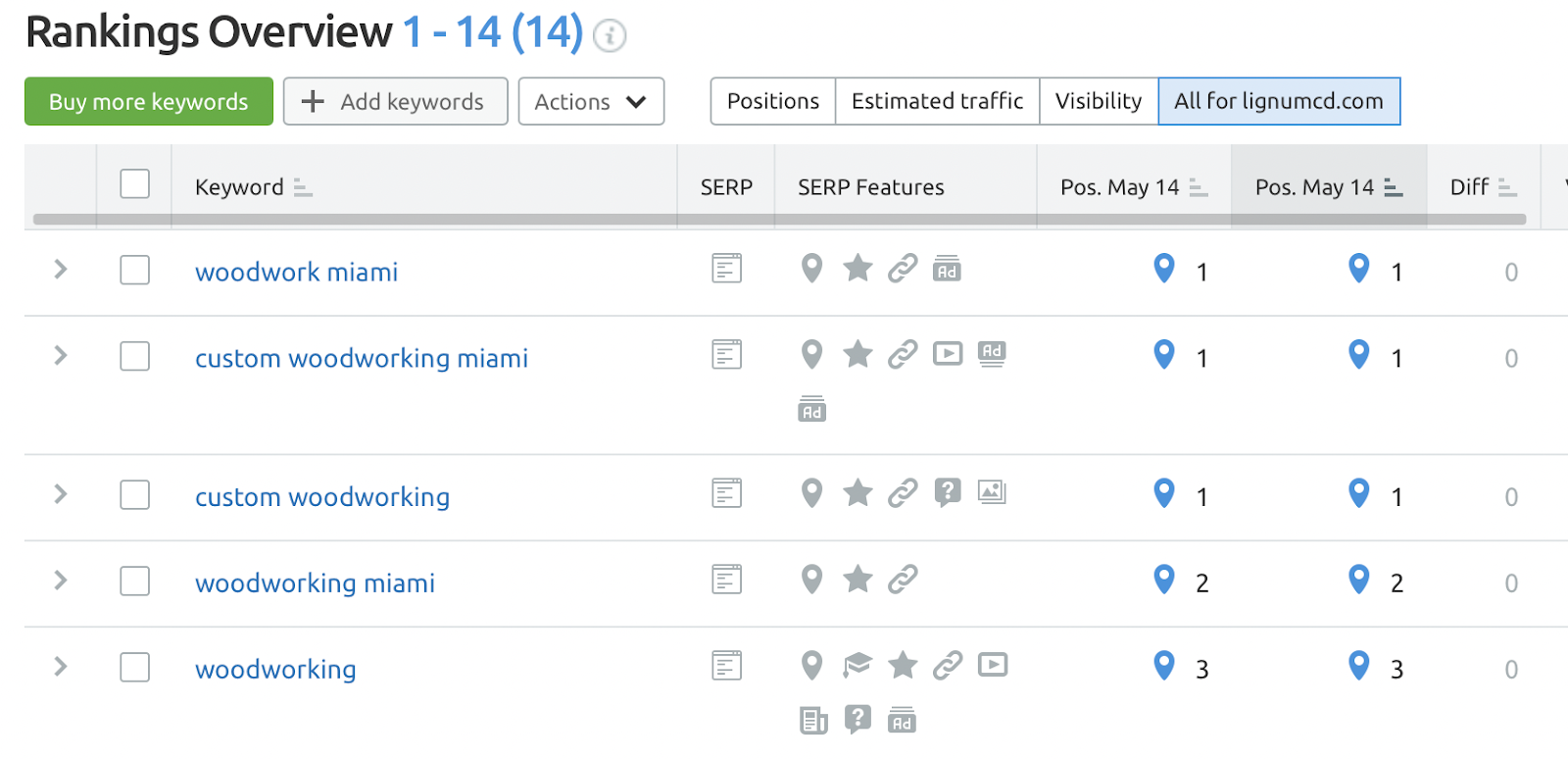
Task: Open the custom woodworking miami keyword link
Action: pos(362,359)
